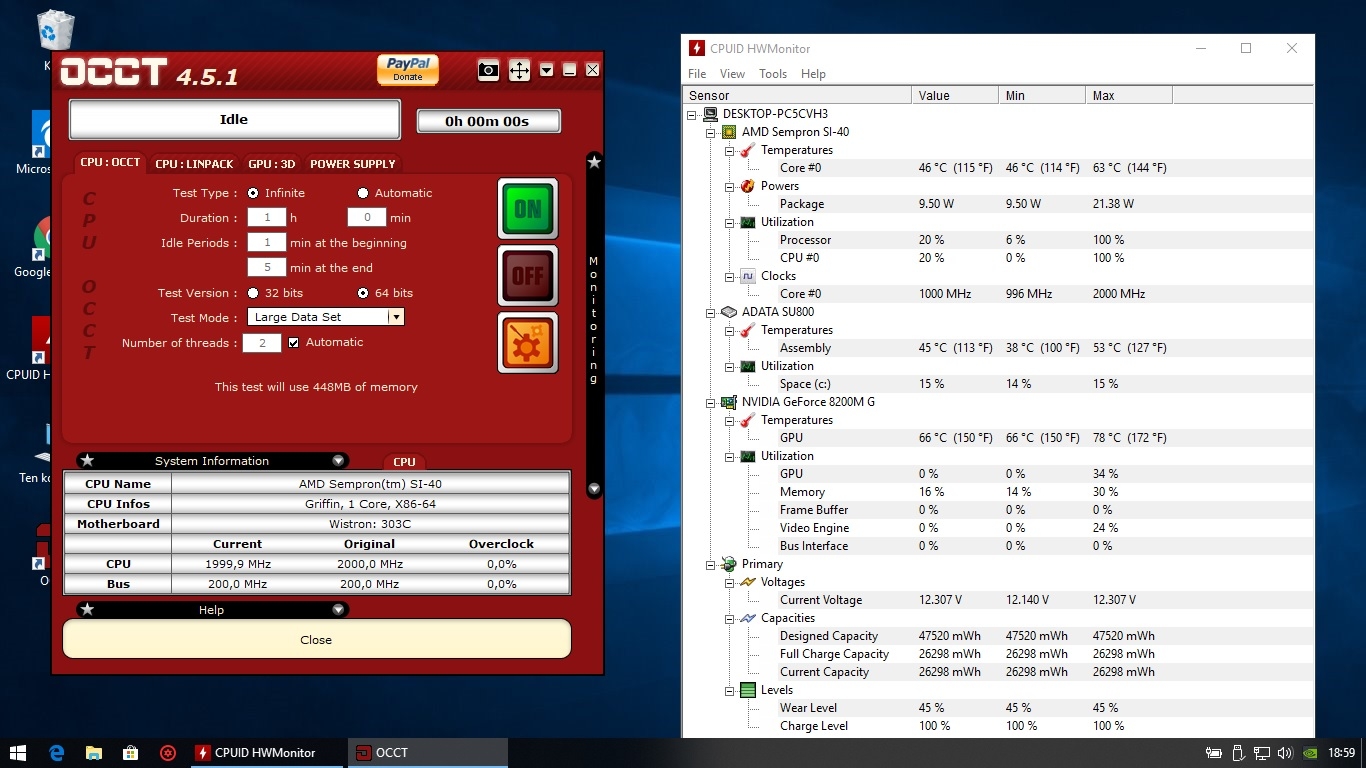Click the idle minutes at the beginning field
The width and height of the screenshot is (1366, 768).
[267, 242]
